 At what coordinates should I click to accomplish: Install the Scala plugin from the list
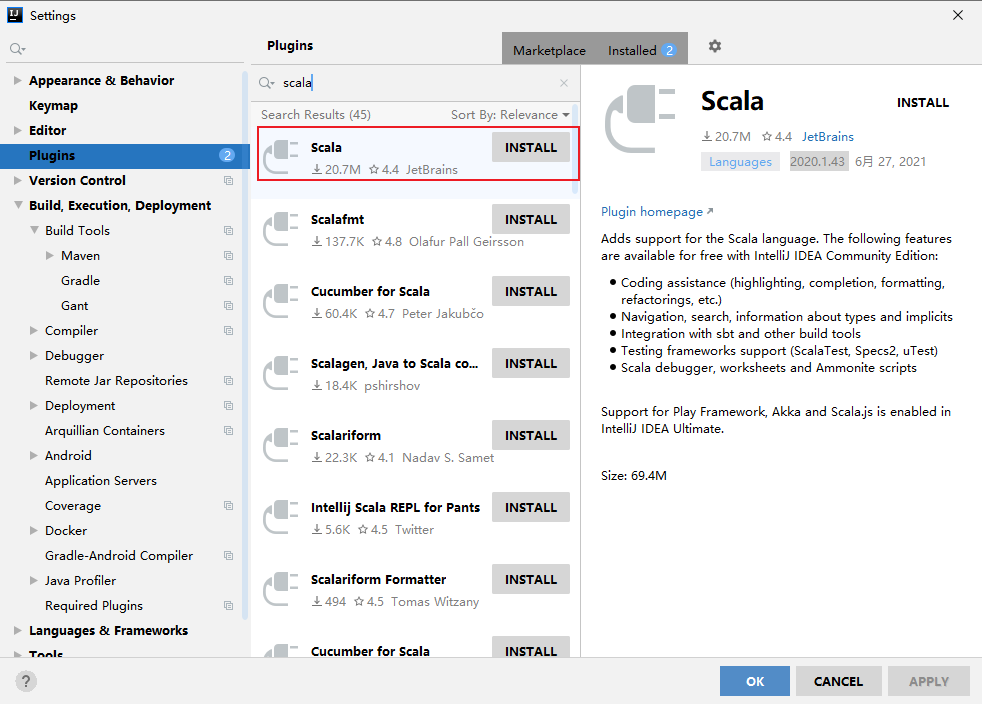[530, 147]
